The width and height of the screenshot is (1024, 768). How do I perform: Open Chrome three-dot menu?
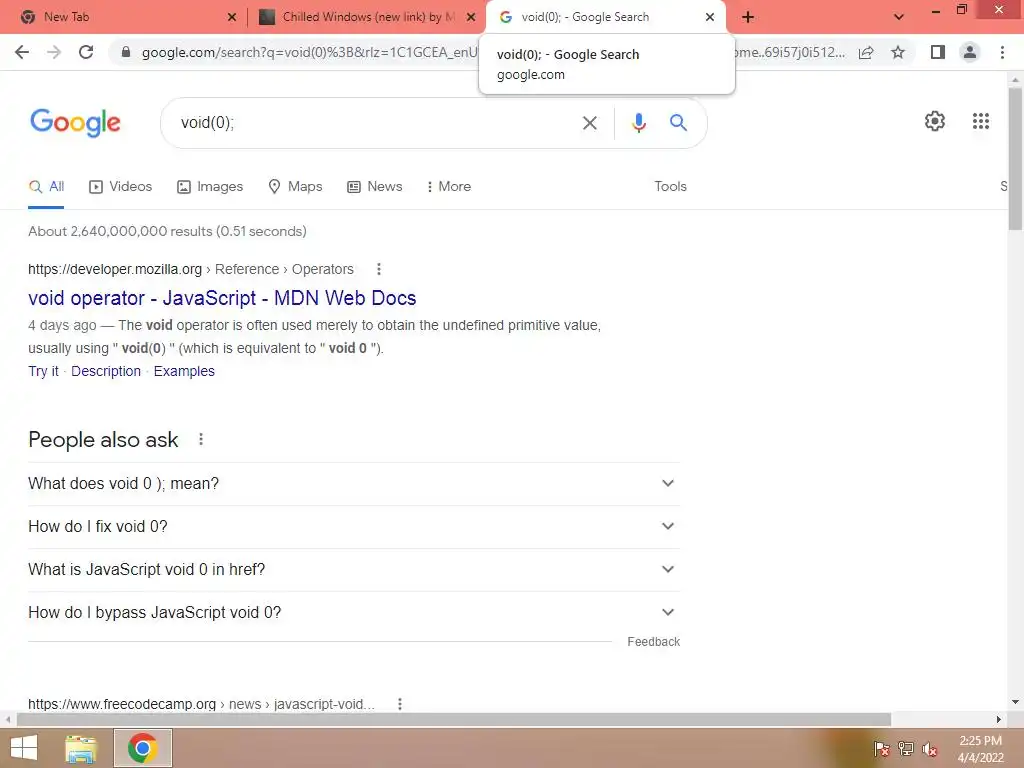1002,52
